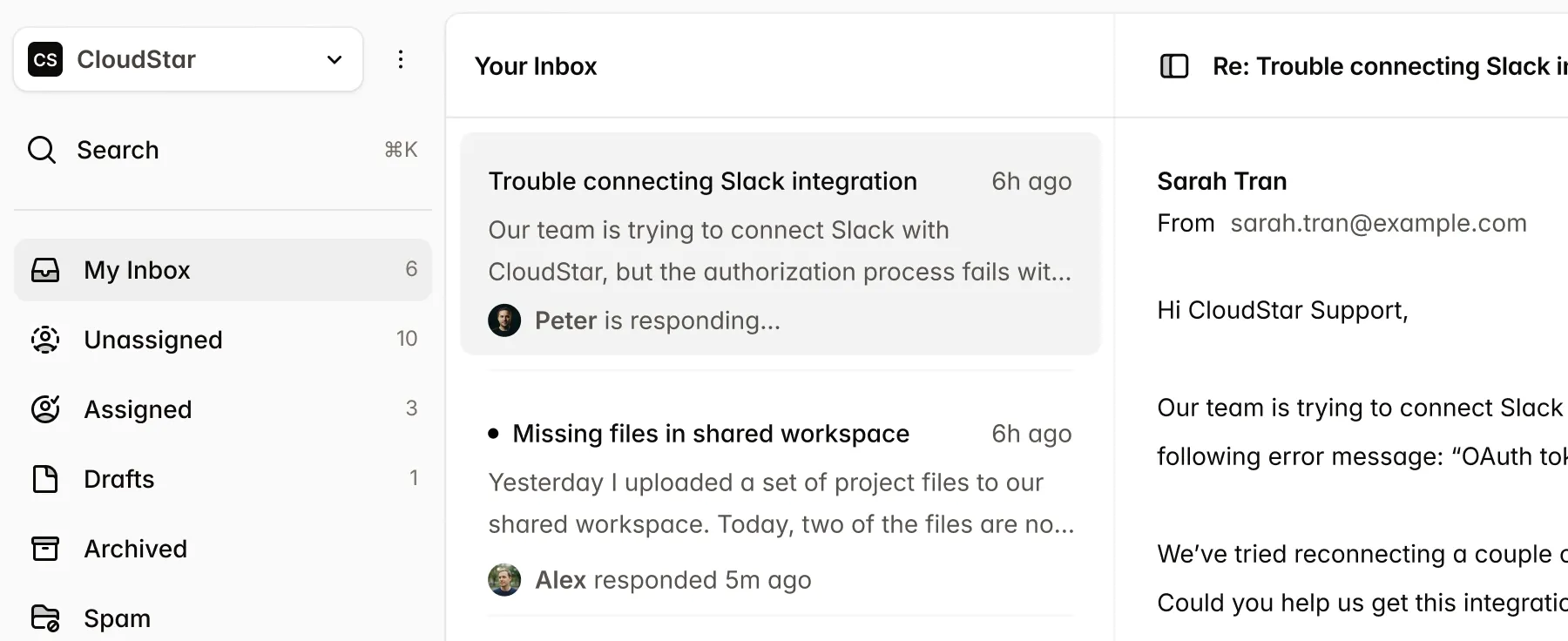Click the Spam folder icon

45,617
